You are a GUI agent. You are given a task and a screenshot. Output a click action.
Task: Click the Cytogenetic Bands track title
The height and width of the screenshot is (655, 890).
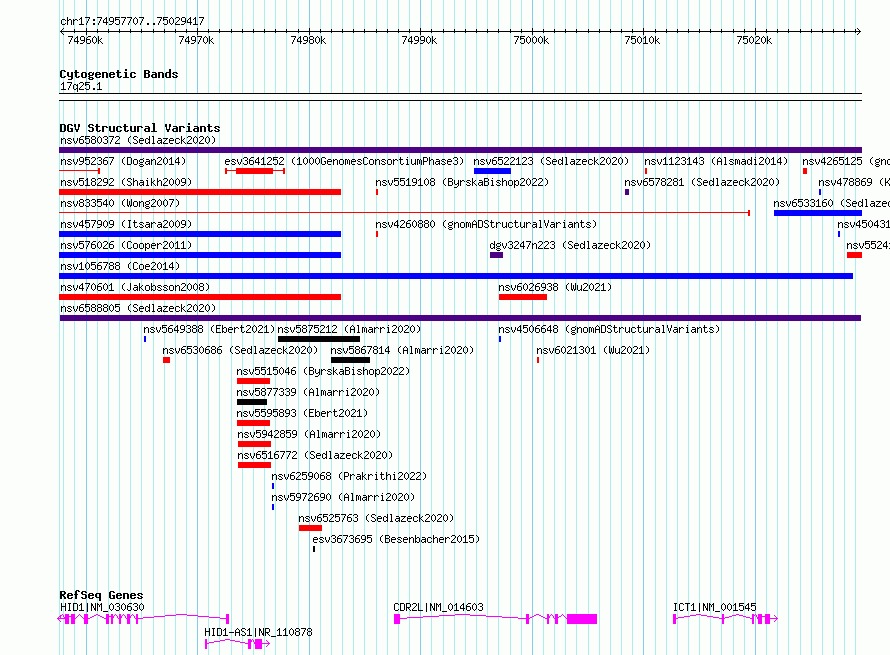119,74
